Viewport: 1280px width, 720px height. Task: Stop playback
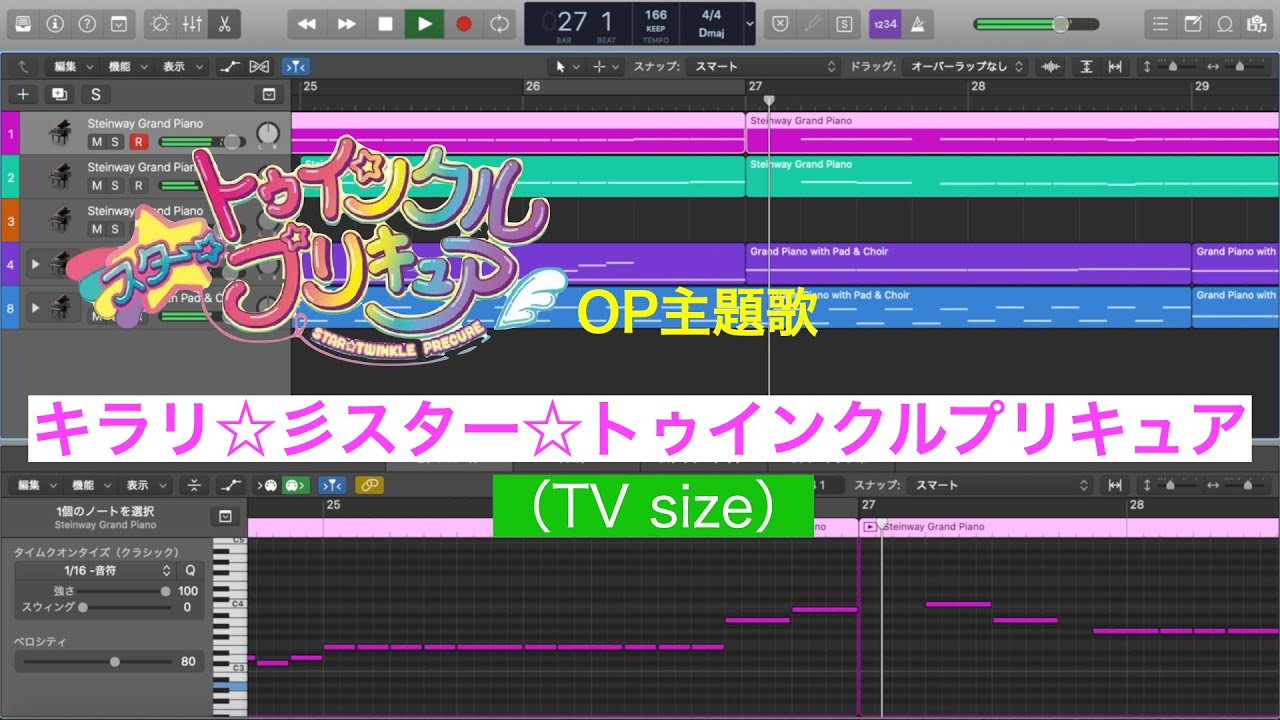tap(385, 23)
